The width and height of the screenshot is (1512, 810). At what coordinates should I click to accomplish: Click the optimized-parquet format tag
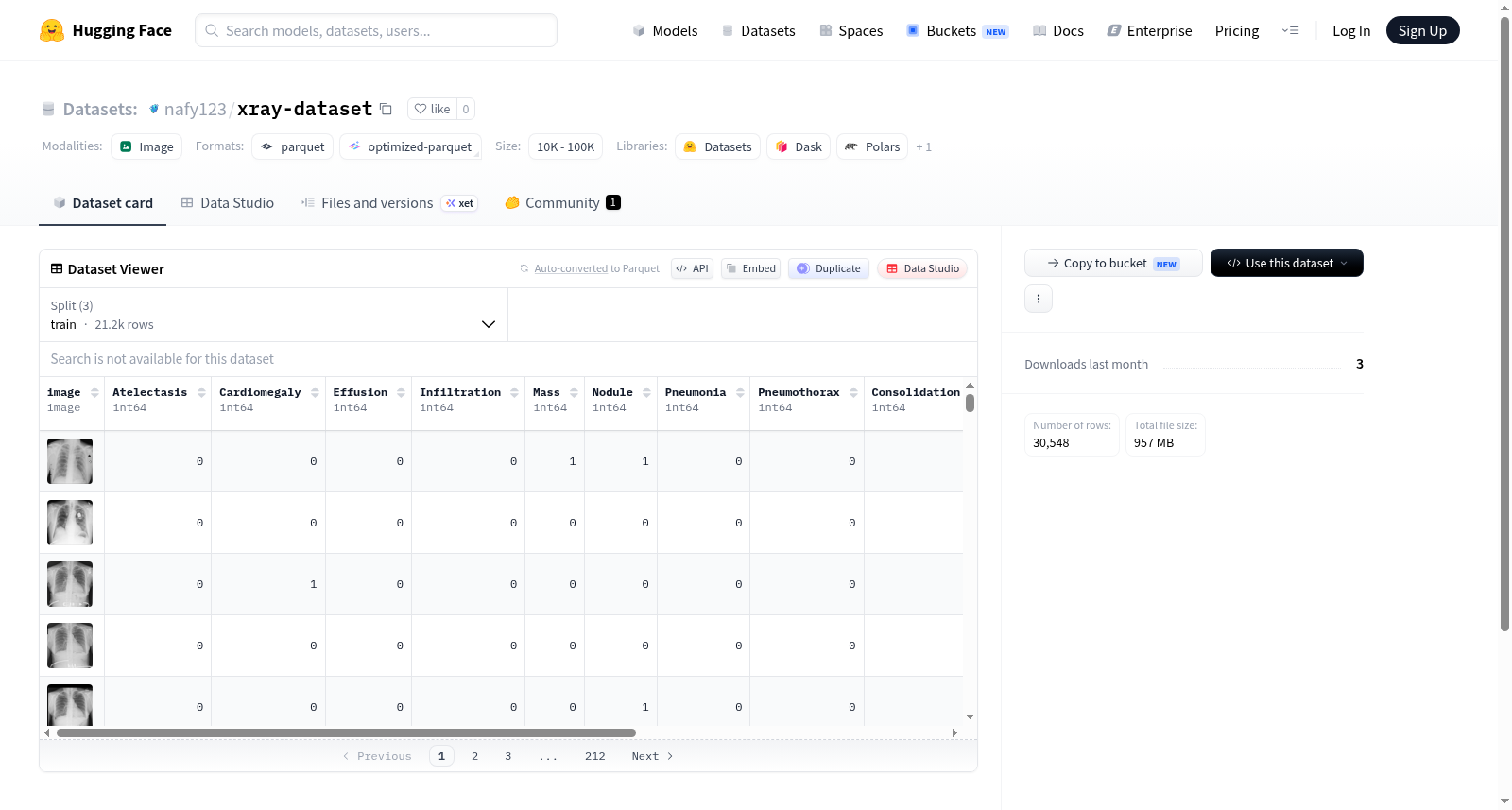click(410, 146)
